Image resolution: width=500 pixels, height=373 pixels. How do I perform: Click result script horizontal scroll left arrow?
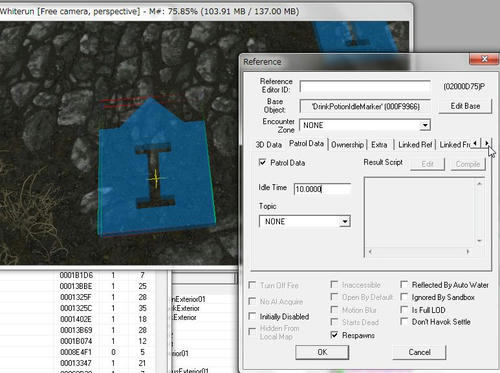point(370,252)
